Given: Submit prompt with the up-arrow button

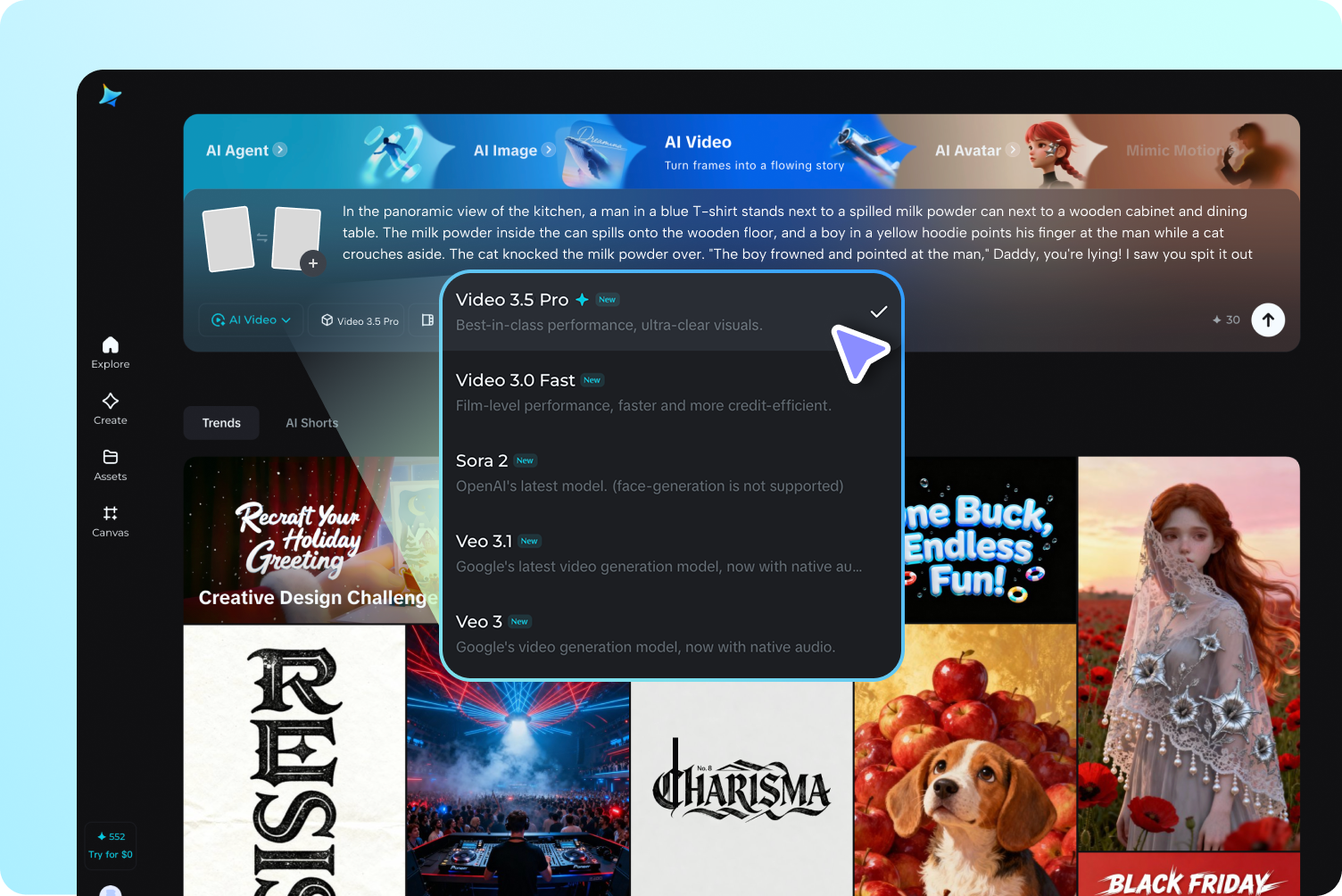Looking at the screenshot, I should pyautogui.click(x=1268, y=319).
